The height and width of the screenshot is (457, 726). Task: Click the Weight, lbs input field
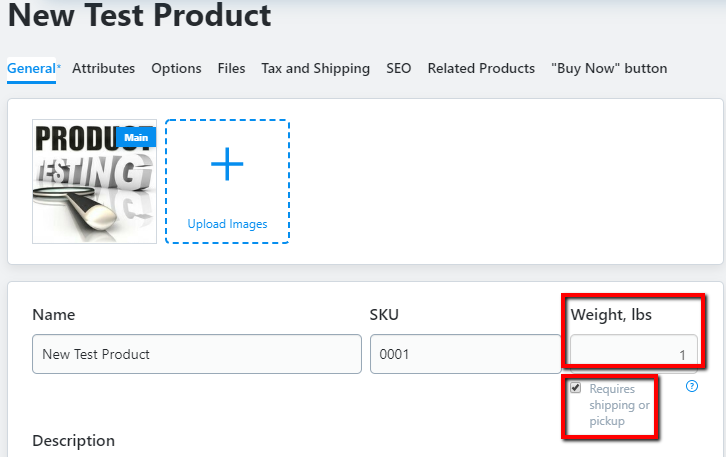(x=634, y=354)
